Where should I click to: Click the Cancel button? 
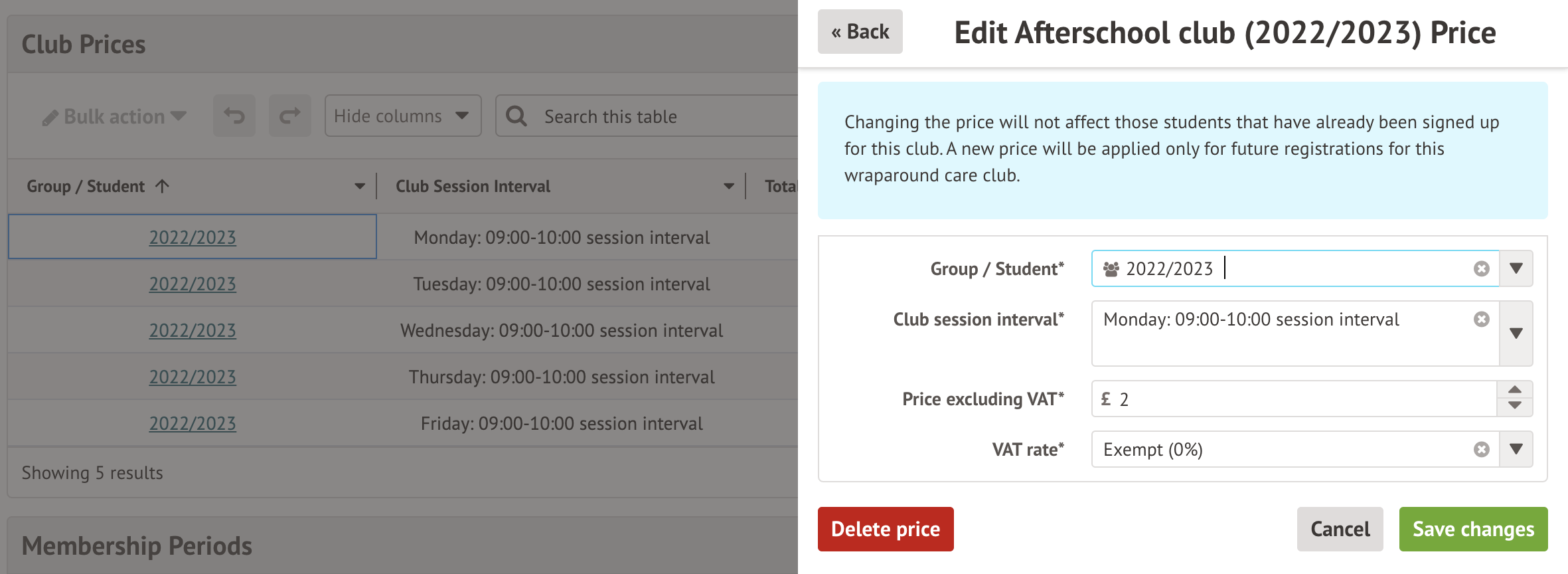1340,529
